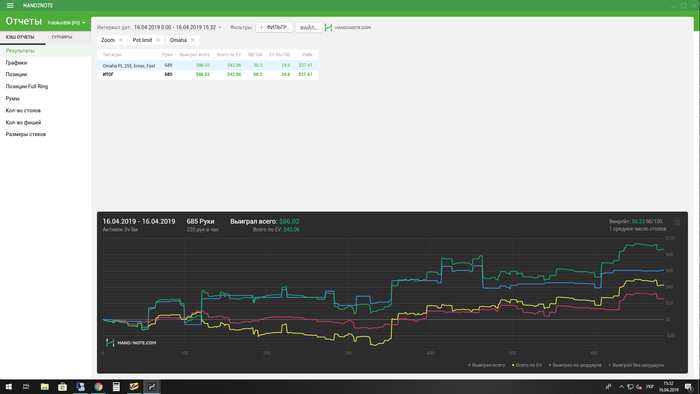Toggle 'Выиграл всего' legend series
The height and width of the screenshot is (394, 700).
coord(487,365)
